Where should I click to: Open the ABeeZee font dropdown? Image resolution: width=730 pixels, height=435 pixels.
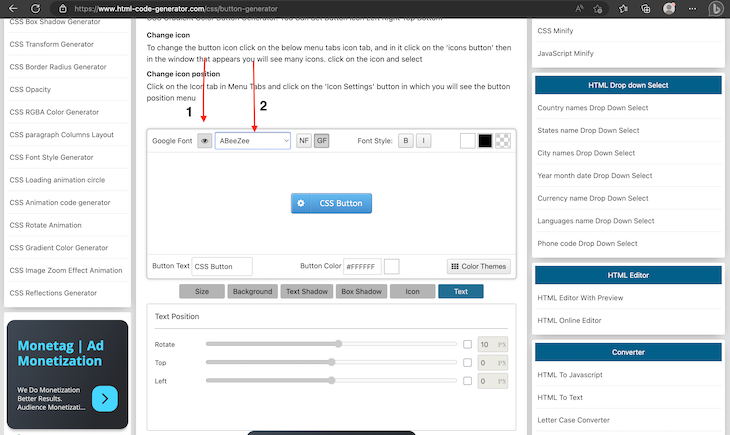[x=252, y=141]
